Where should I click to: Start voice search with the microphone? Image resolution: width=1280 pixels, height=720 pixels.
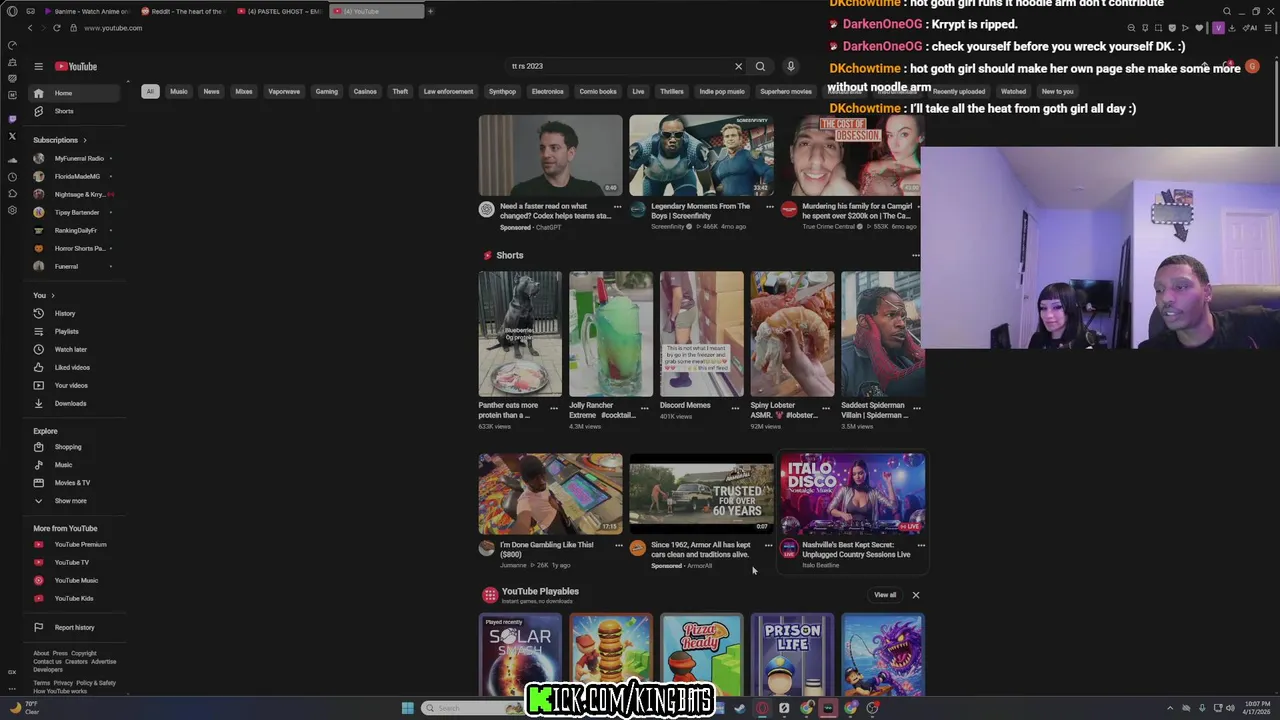(790, 66)
